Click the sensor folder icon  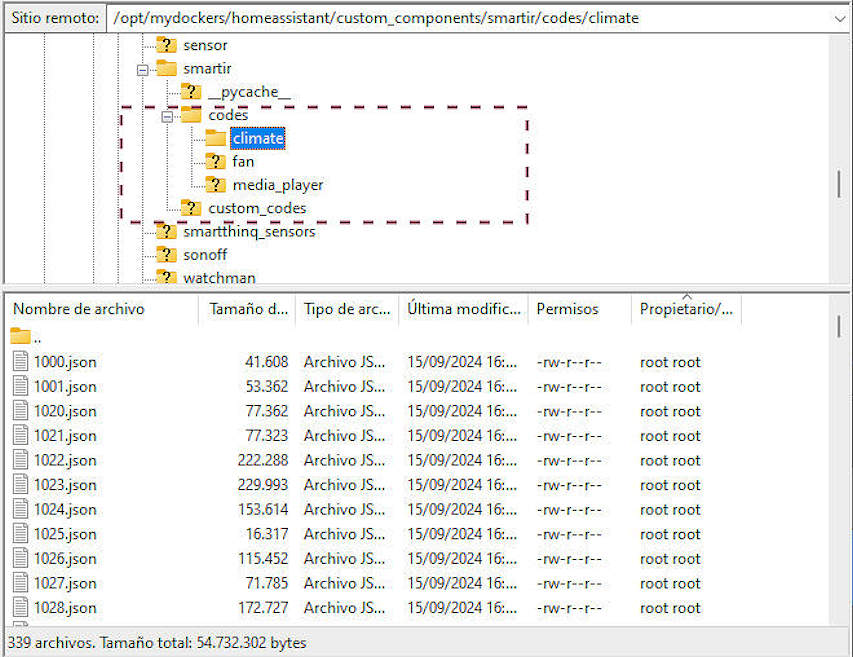(166, 45)
